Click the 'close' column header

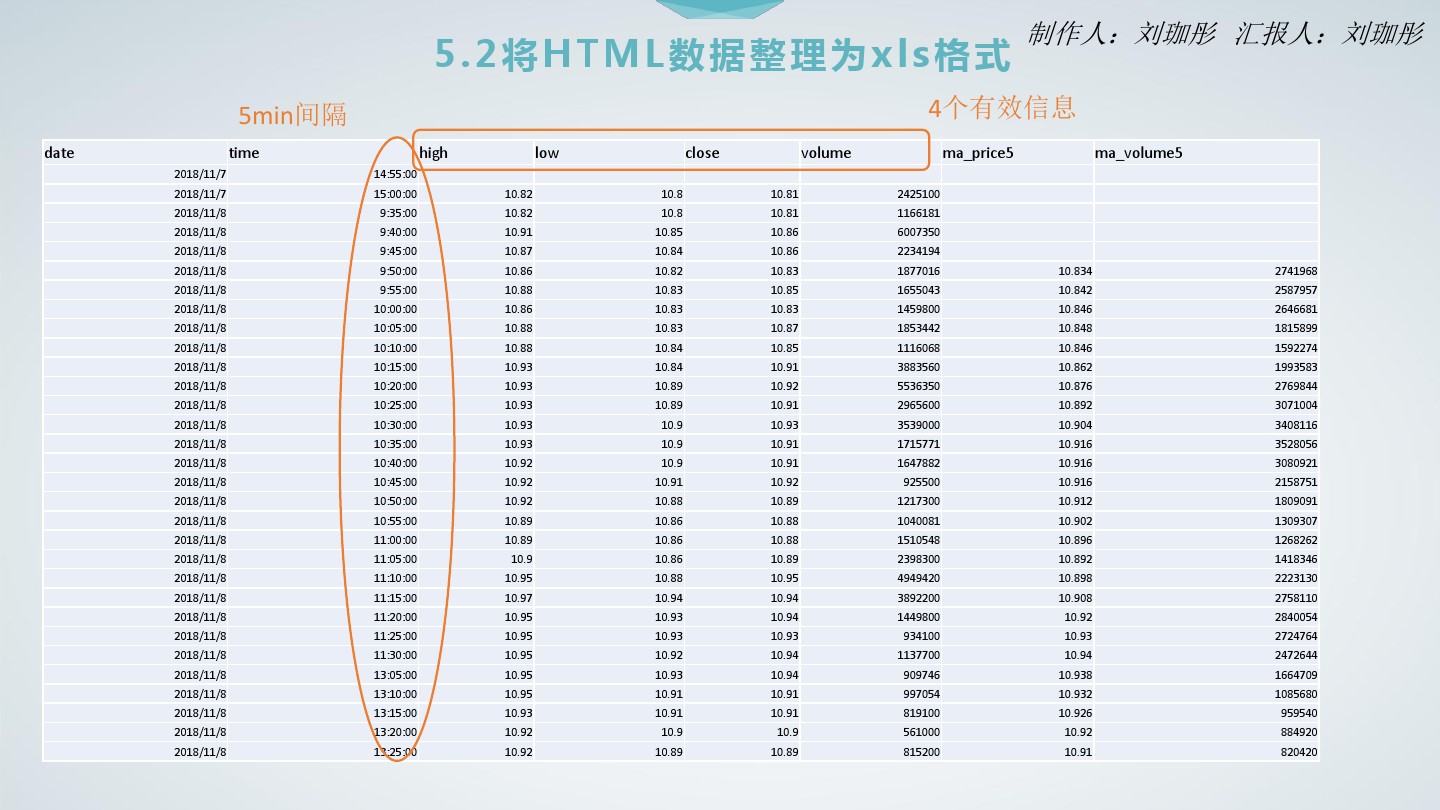pyautogui.click(x=702, y=153)
